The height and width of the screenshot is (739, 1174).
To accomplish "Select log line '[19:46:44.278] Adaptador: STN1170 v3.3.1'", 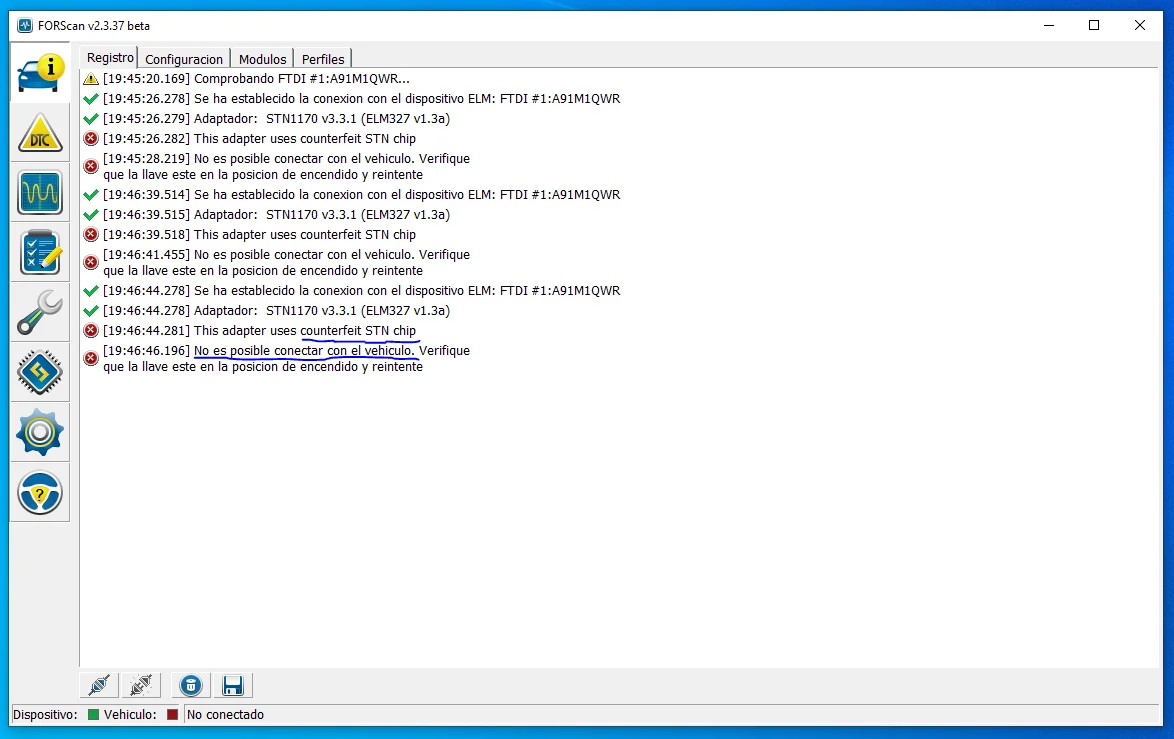I will coord(276,311).
